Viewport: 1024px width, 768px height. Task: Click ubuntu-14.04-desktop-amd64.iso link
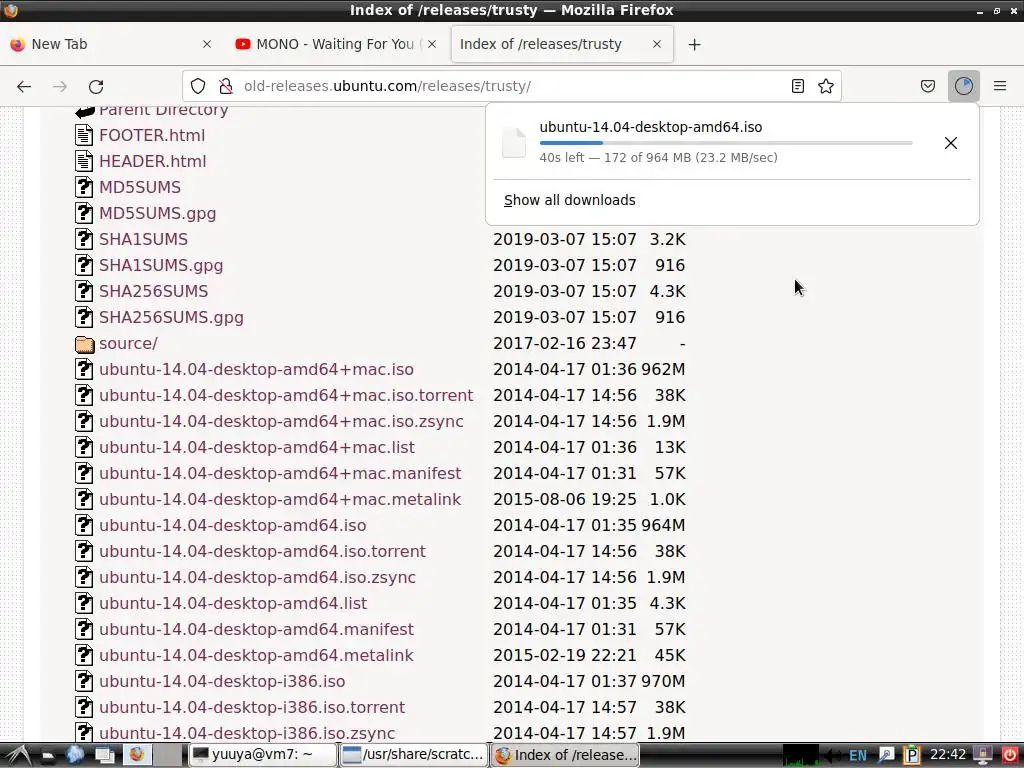[232, 526]
